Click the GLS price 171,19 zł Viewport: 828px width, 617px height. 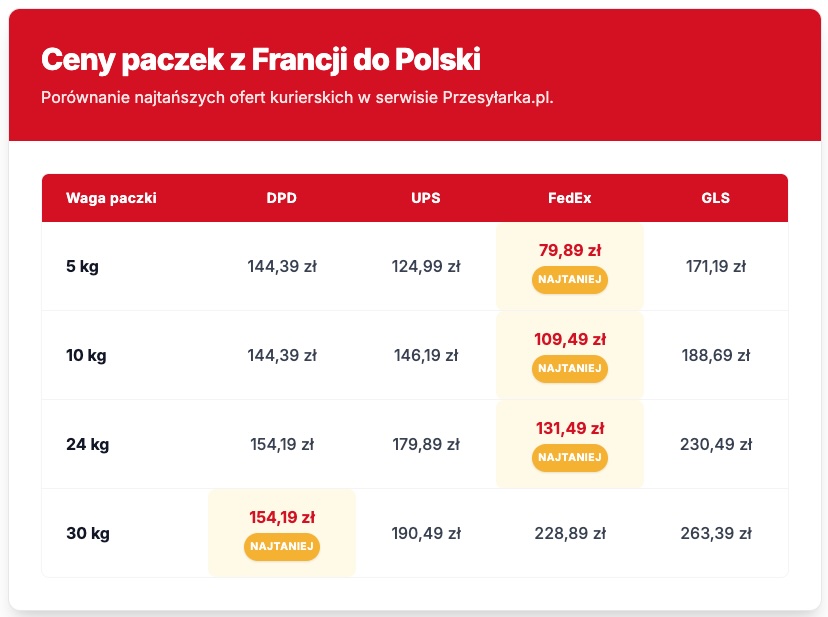pos(716,266)
